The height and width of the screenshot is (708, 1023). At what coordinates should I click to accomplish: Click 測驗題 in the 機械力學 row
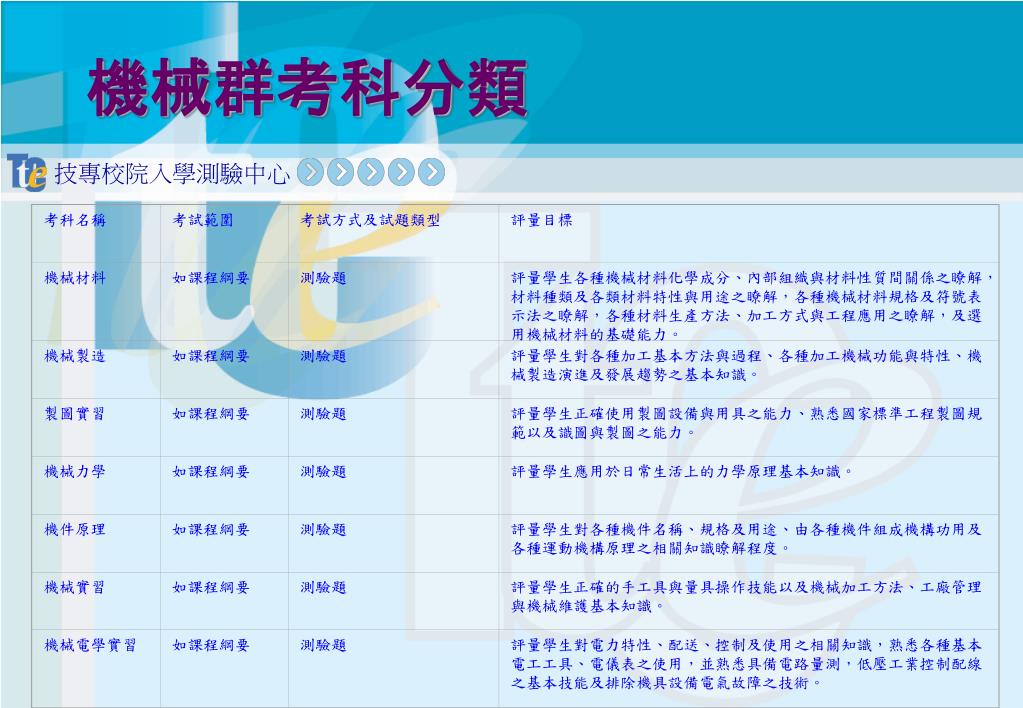coord(324,471)
